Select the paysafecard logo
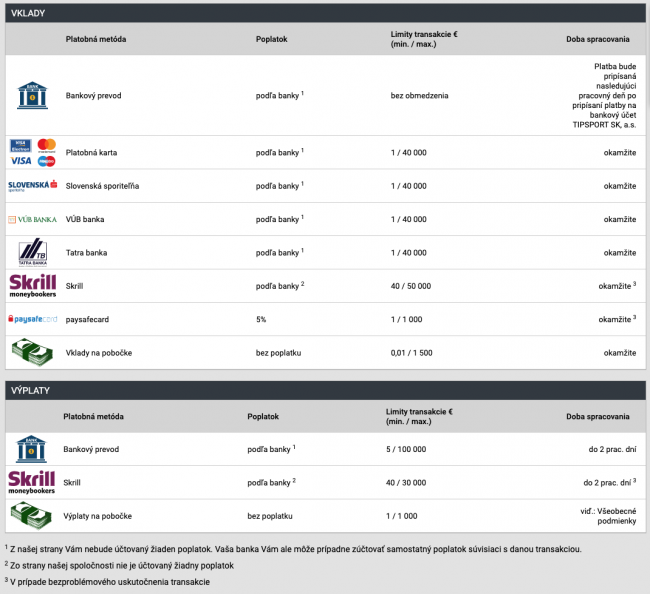The image size is (650, 594). pyautogui.click(x=32, y=319)
